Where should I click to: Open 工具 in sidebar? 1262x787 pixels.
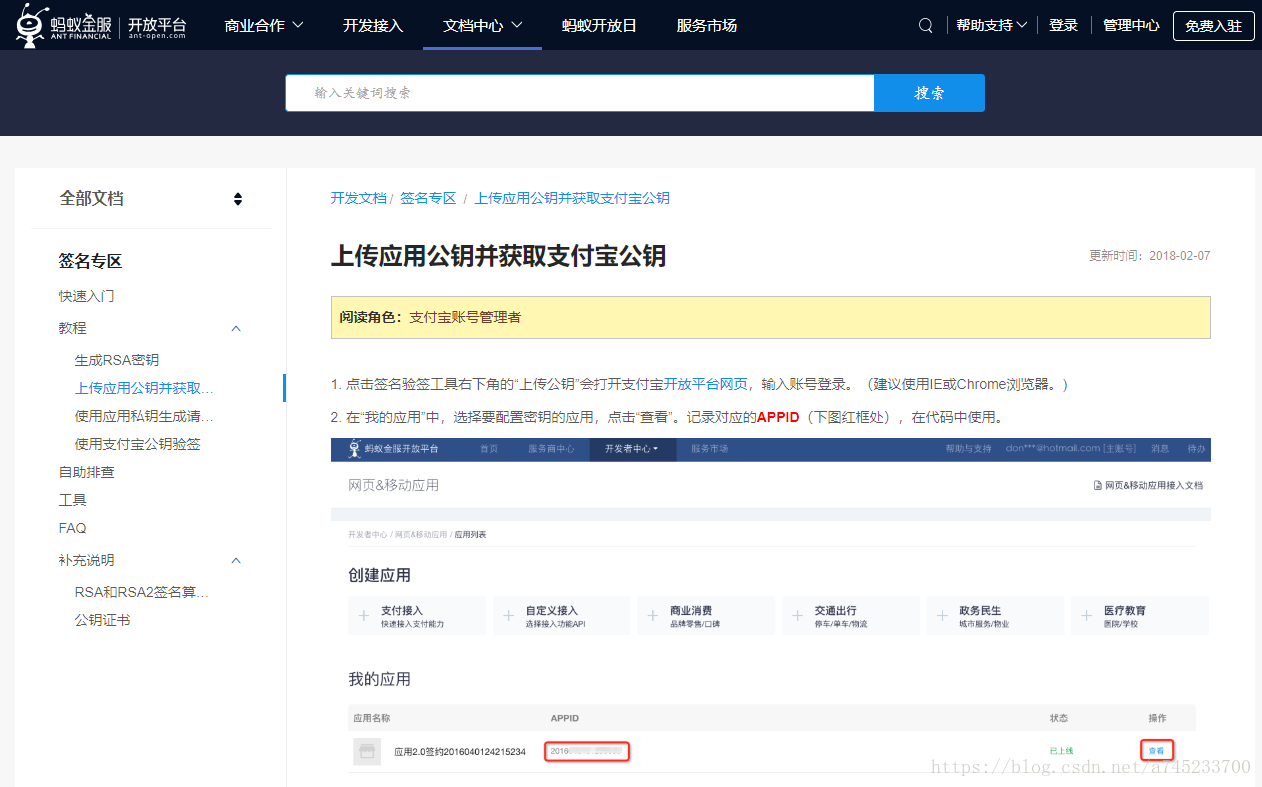click(x=73, y=500)
